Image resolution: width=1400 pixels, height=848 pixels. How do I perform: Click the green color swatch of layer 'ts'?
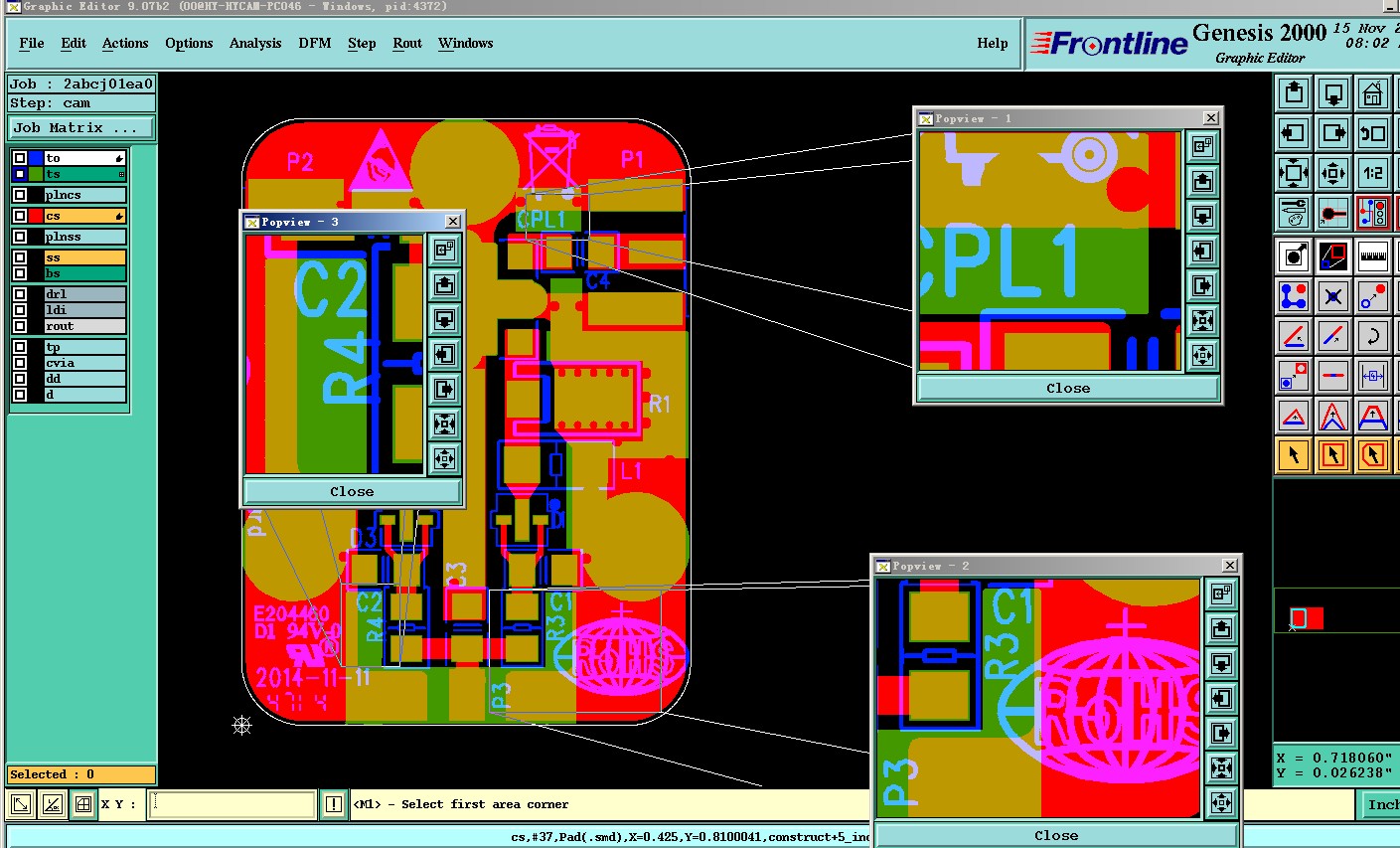tap(36, 174)
